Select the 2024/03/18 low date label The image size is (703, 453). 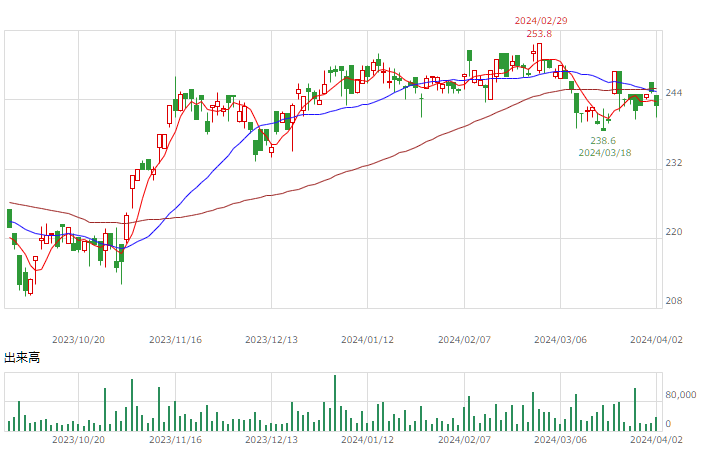click(605, 153)
